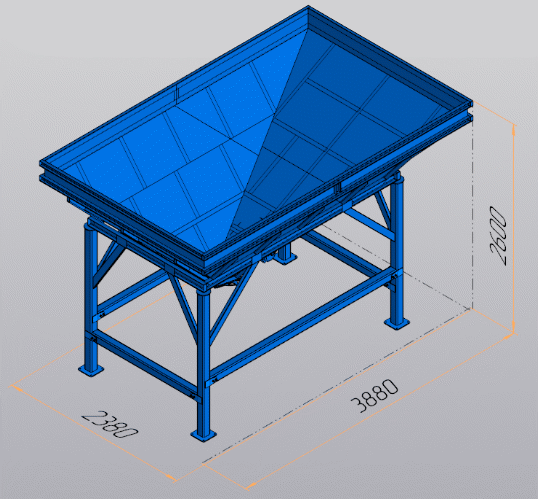Select the 3880 length dimension text
Screen dimensions: 538x499
tap(375, 396)
